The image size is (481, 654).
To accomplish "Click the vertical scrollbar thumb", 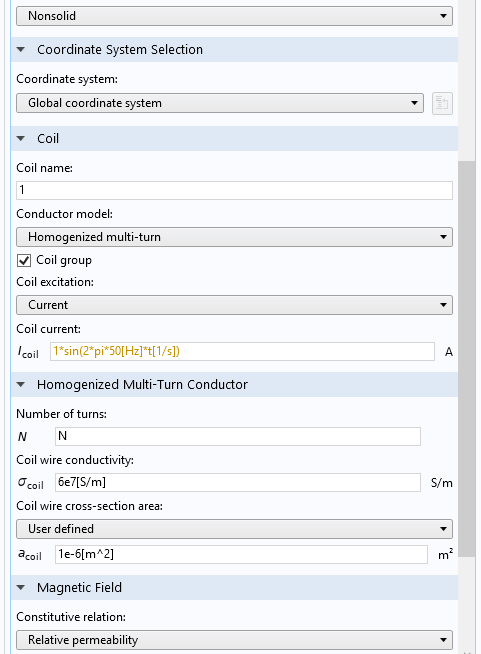I will coord(466,359).
